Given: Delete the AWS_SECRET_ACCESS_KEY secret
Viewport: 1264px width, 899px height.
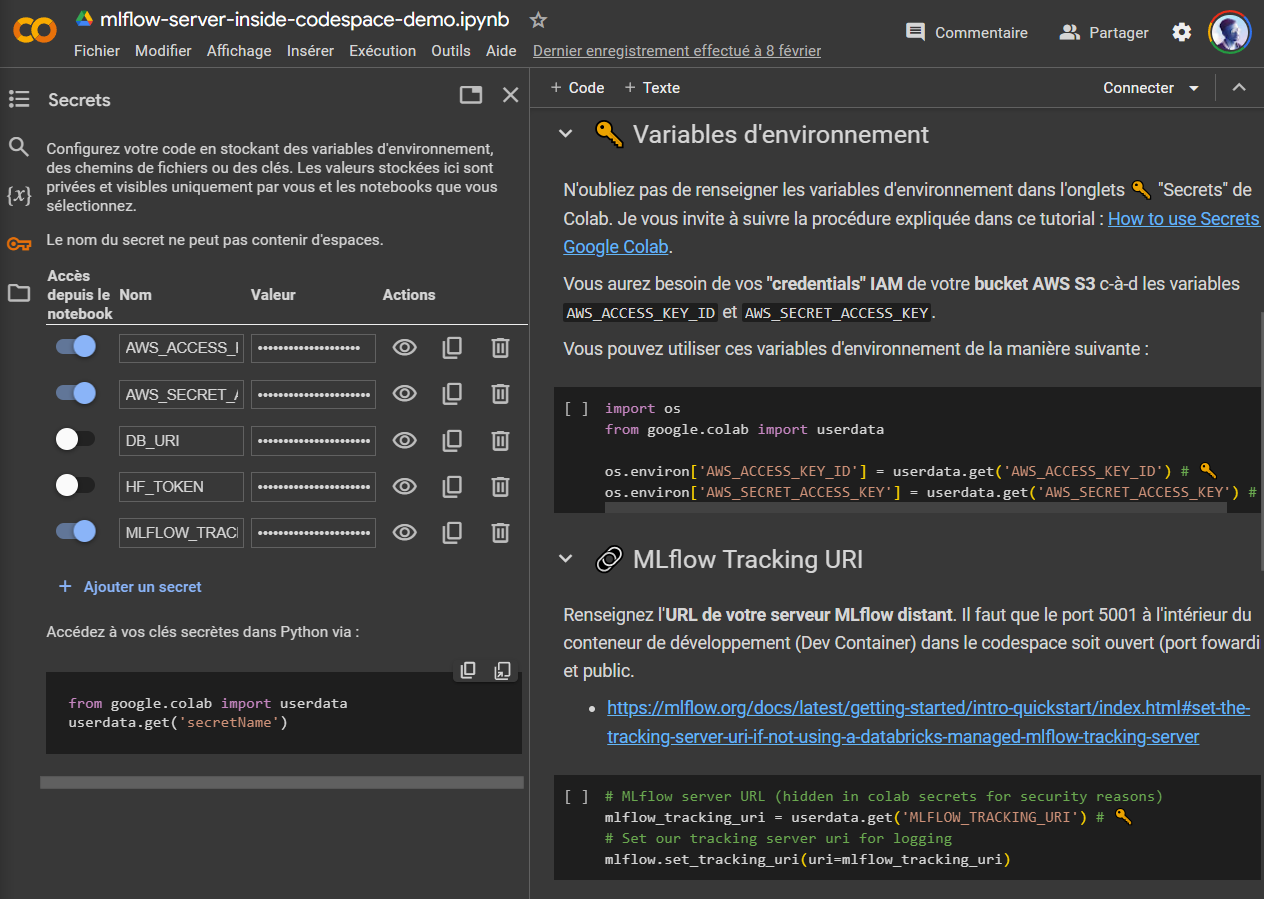Looking at the screenshot, I should point(500,394).
